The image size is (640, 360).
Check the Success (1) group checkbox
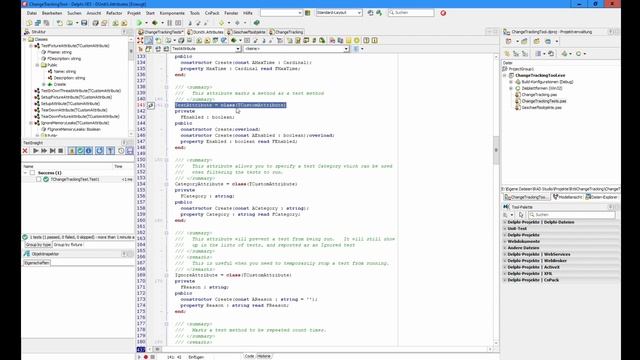pyautogui.click(x=32, y=173)
